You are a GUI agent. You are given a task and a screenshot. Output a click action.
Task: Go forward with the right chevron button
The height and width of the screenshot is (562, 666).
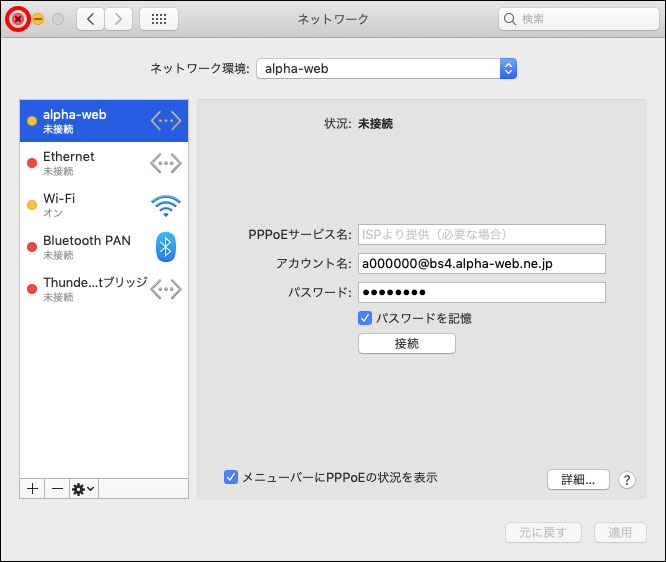[x=119, y=19]
